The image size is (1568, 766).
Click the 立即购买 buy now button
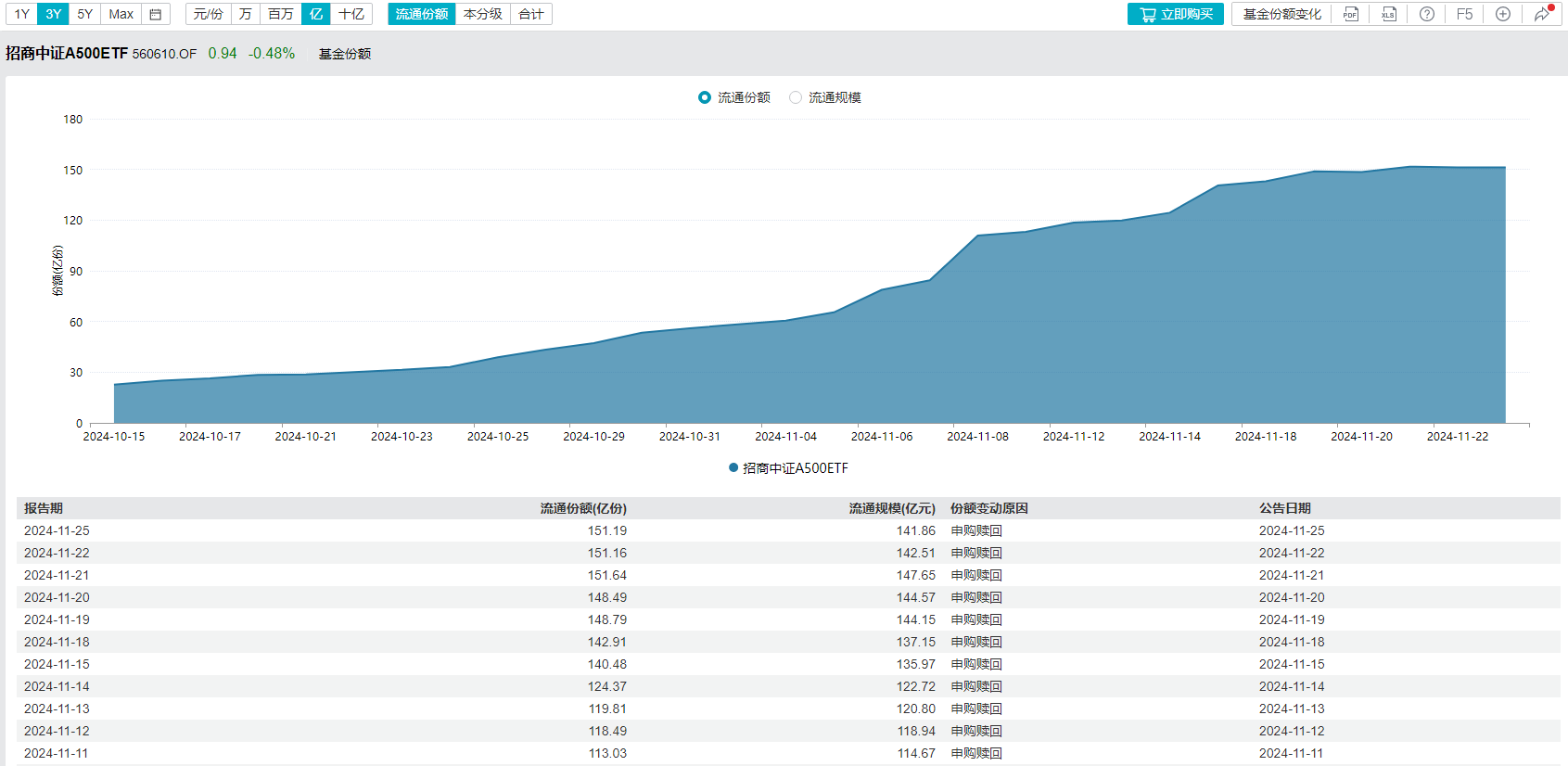click(1176, 14)
